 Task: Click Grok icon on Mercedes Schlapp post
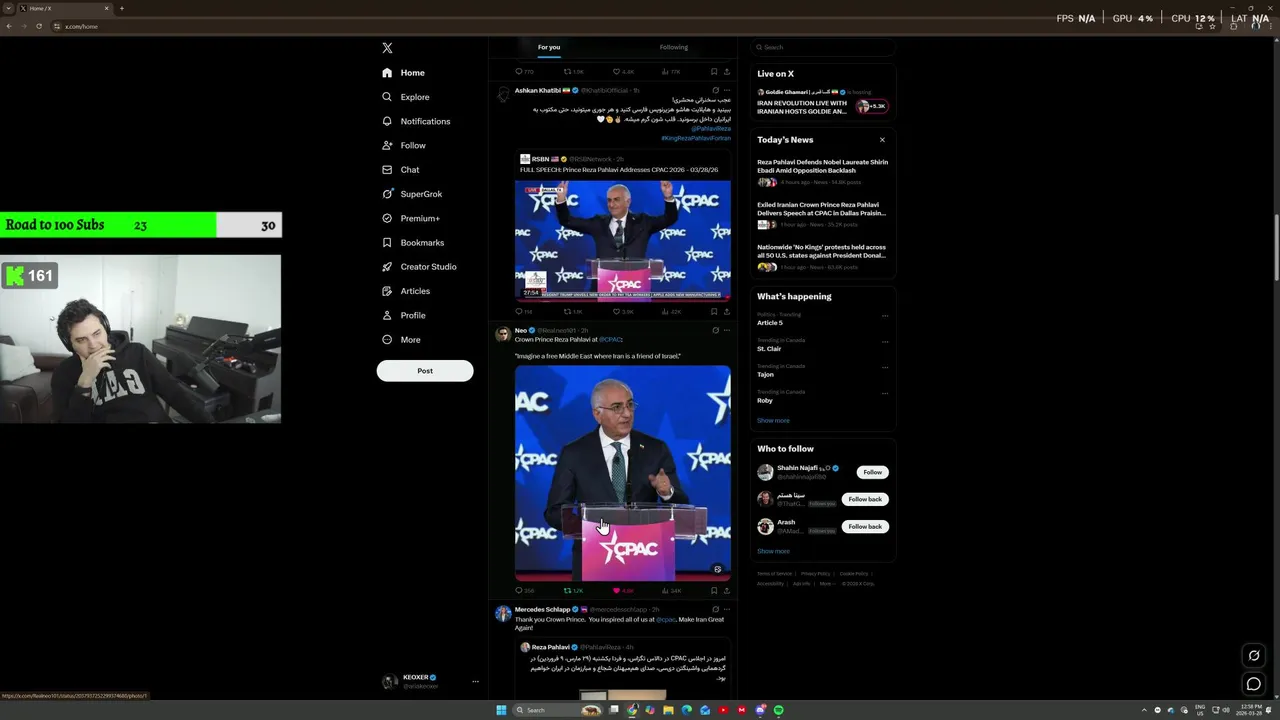[715, 609]
